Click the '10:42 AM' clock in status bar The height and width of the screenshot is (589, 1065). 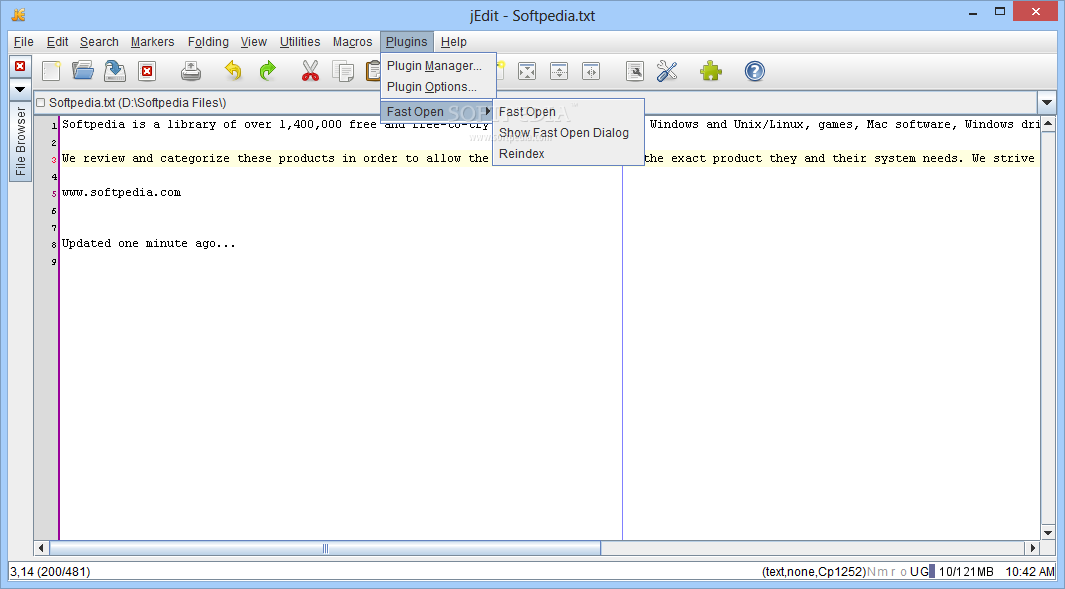click(1030, 572)
